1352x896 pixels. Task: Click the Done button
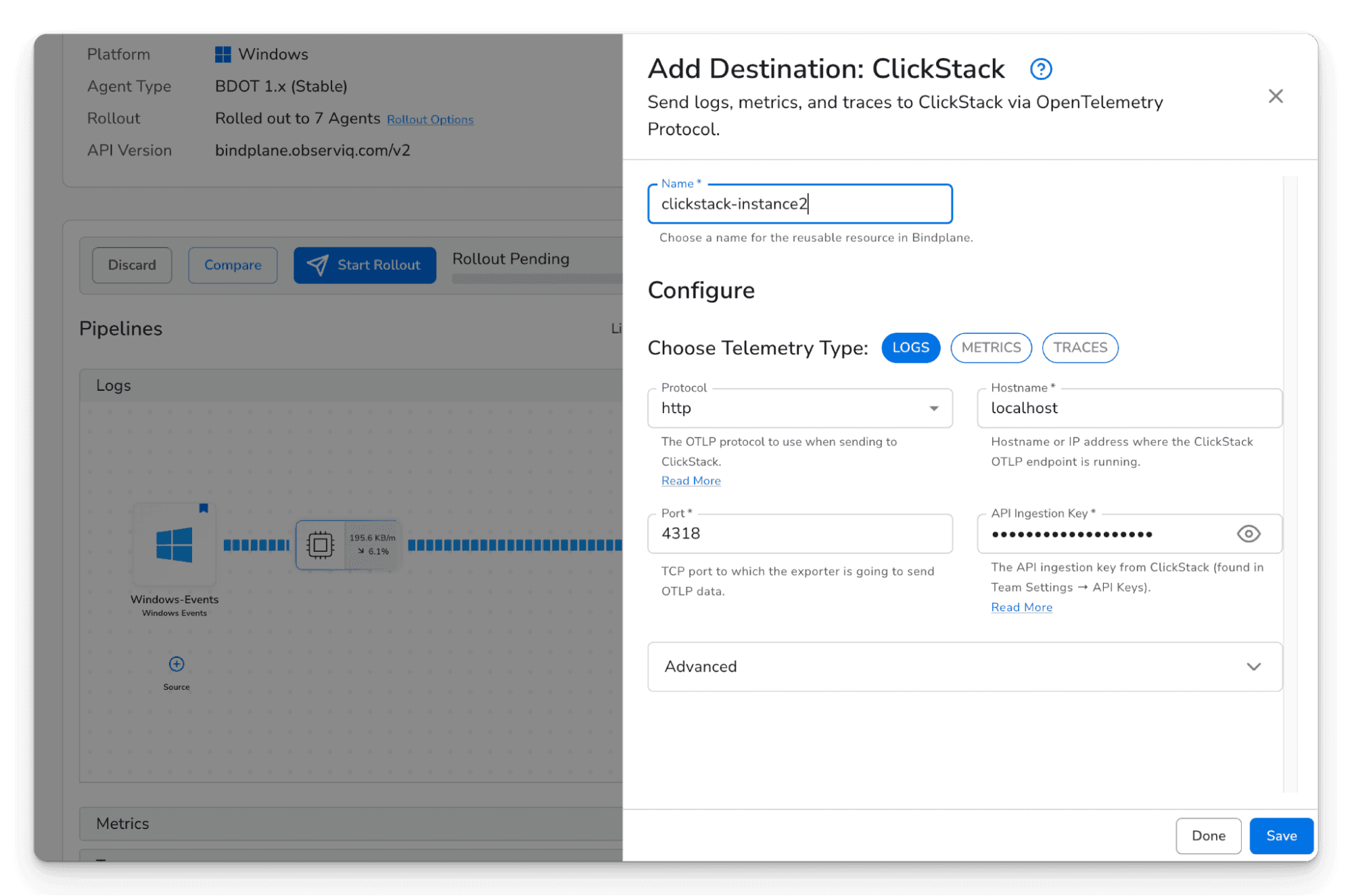(1208, 836)
